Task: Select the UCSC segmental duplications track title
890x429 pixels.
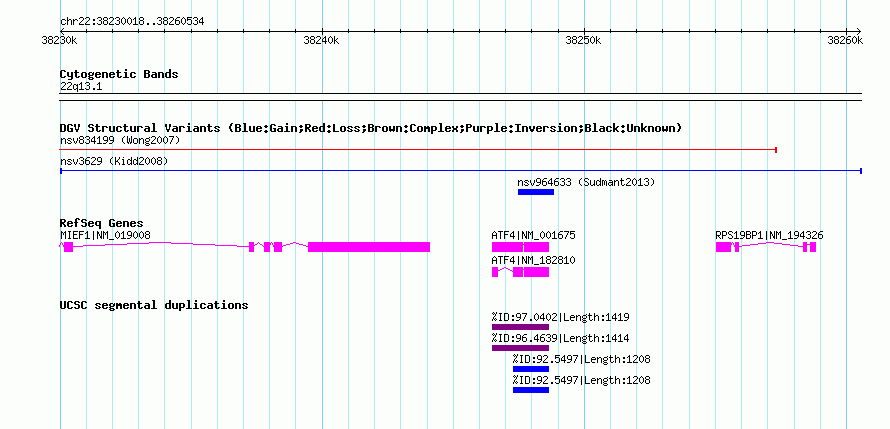Action: coord(154,305)
